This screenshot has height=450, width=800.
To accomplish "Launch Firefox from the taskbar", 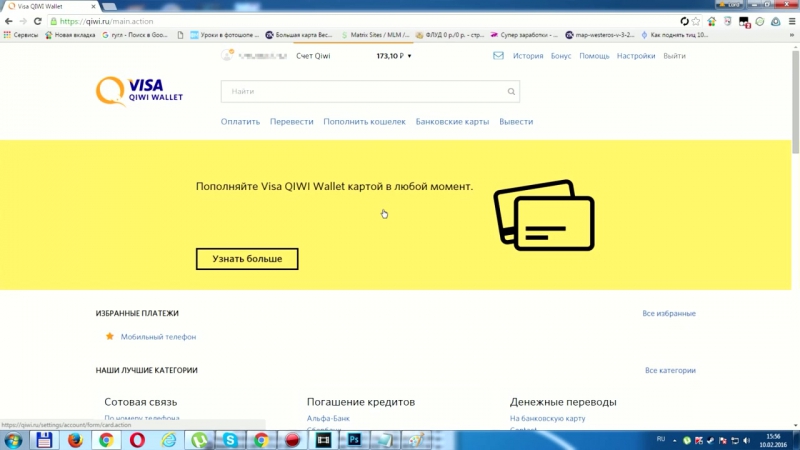I will pos(75,440).
